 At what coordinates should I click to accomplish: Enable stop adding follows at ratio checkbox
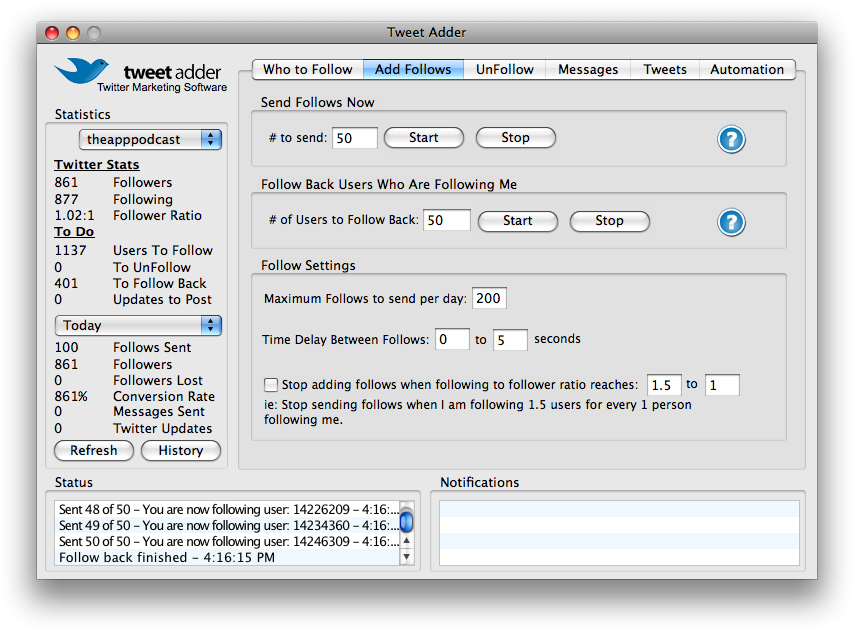click(x=271, y=385)
